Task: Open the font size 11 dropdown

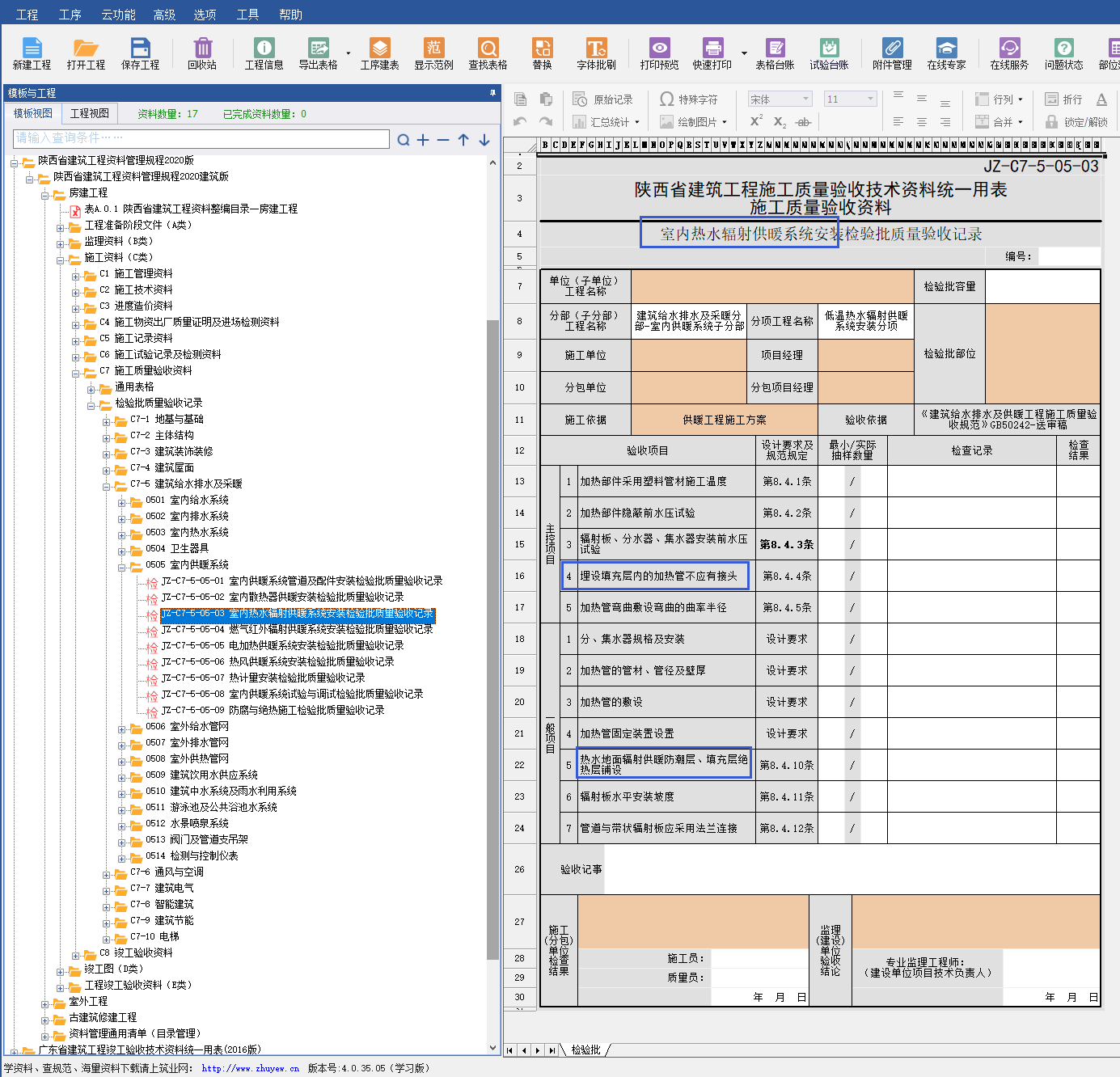Action: (871, 99)
